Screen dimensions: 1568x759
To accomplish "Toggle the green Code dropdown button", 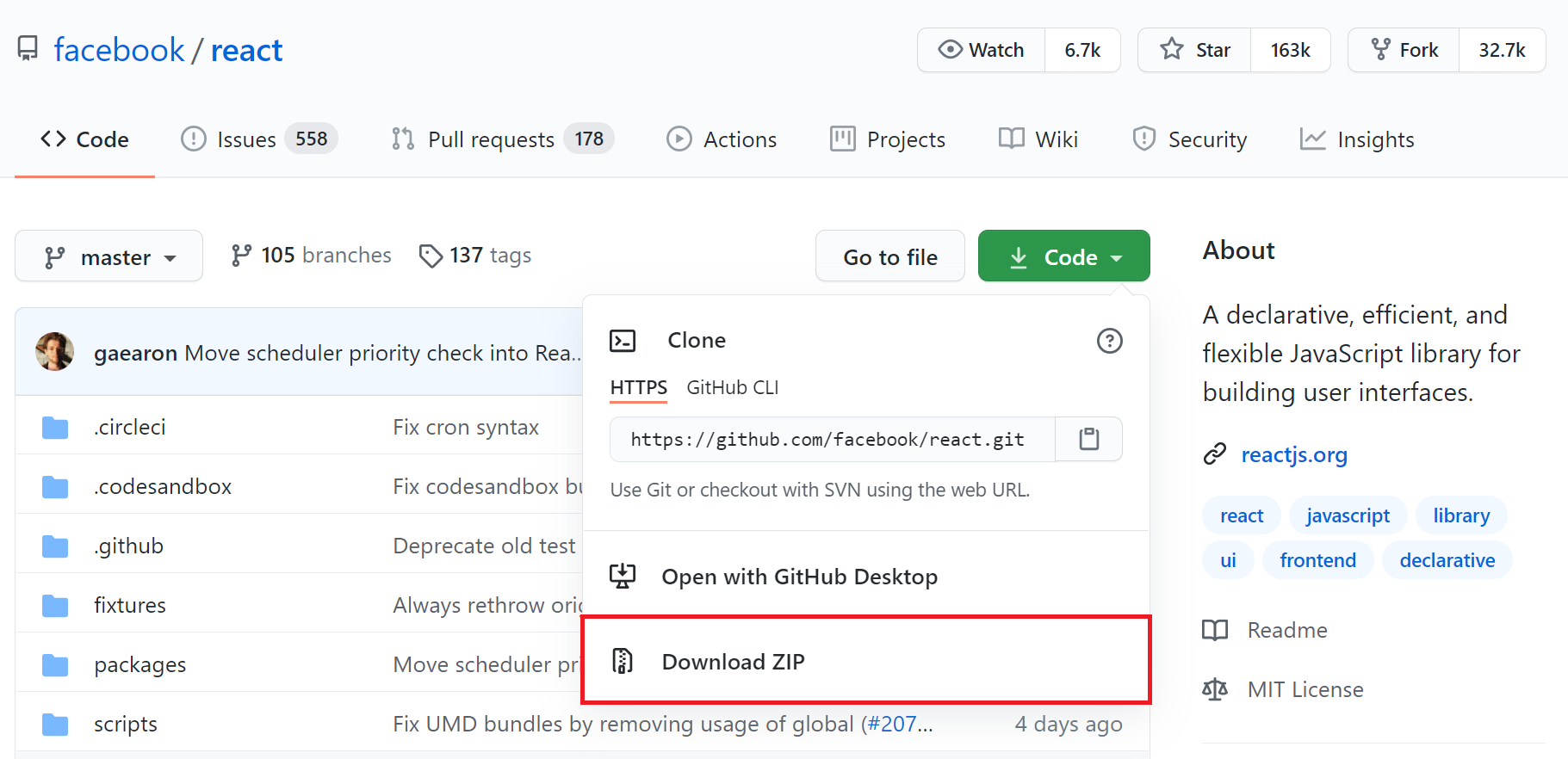I will [1063, 256].
